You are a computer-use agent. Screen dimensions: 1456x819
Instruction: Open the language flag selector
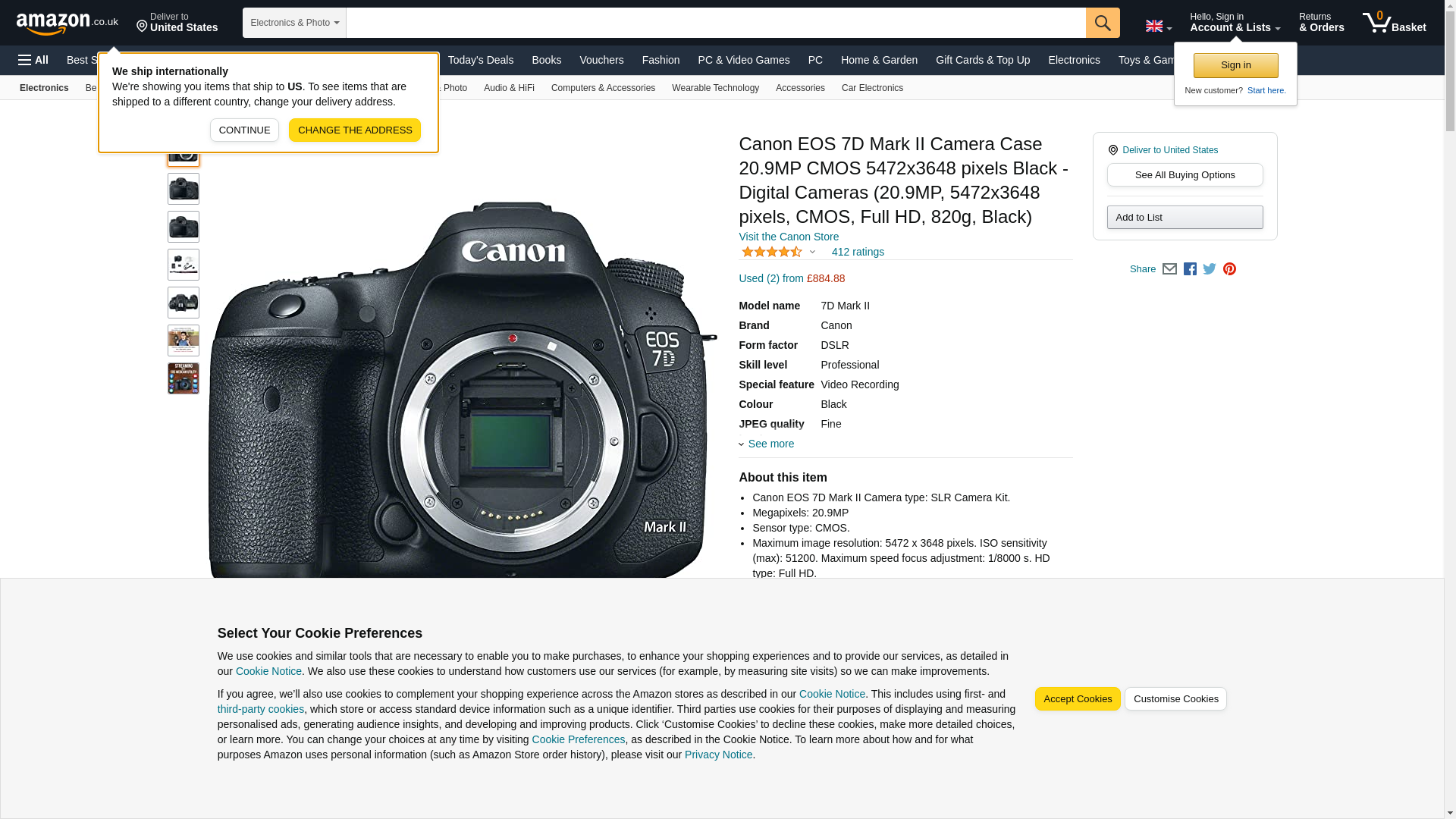1159,26
